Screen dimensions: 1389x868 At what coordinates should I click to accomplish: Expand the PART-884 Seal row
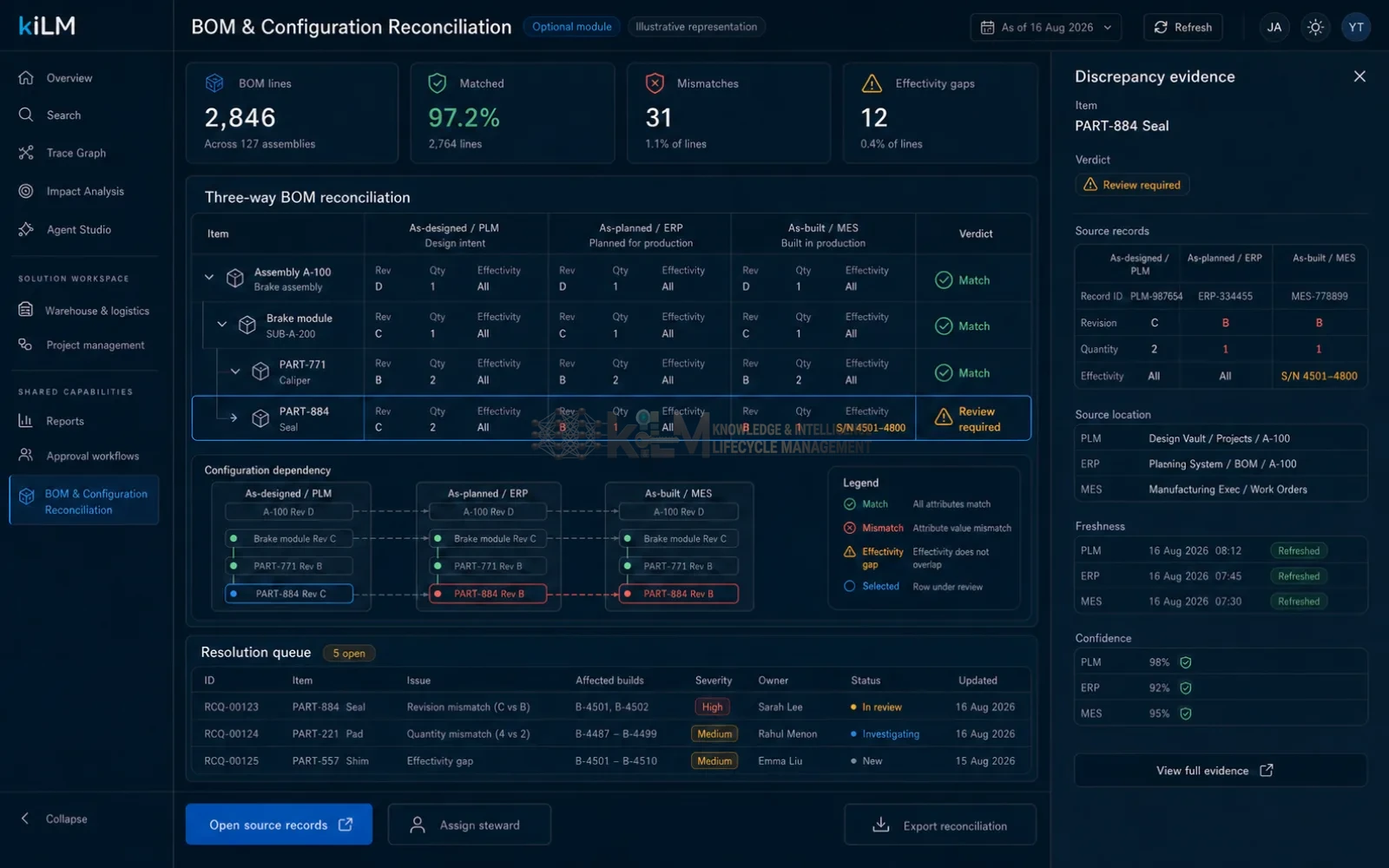(234, 418)
